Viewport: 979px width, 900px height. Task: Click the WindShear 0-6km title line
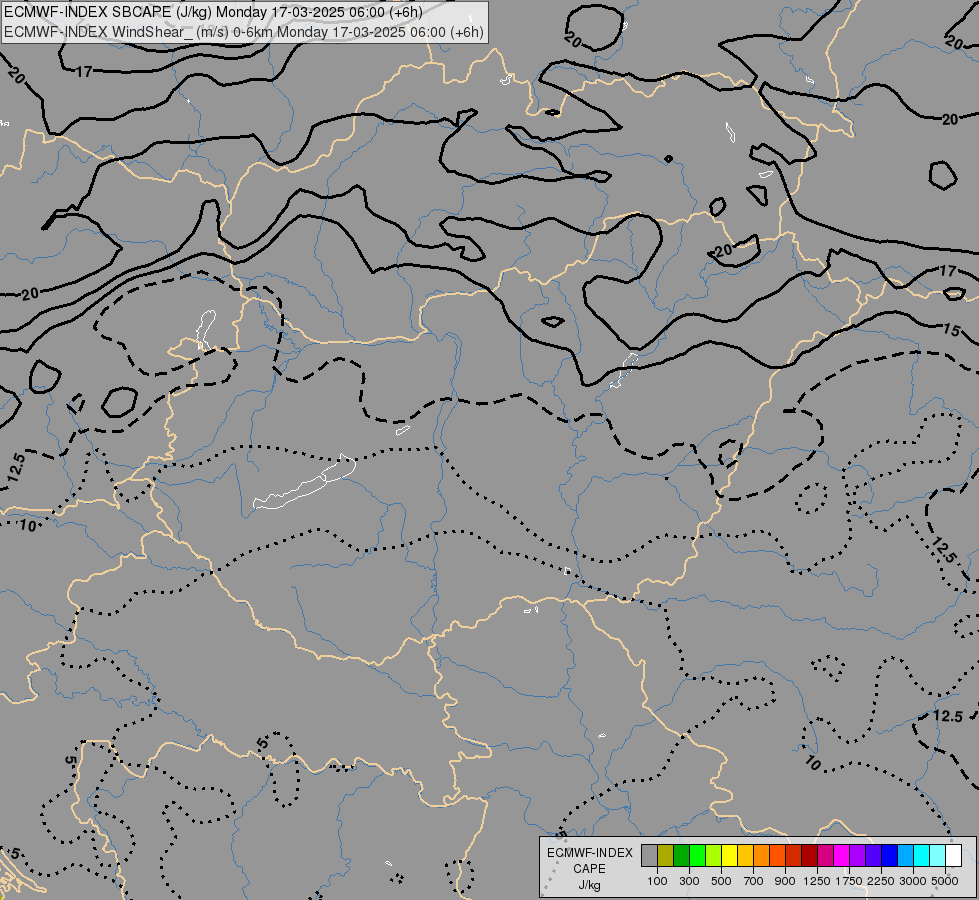click(244, 31)
